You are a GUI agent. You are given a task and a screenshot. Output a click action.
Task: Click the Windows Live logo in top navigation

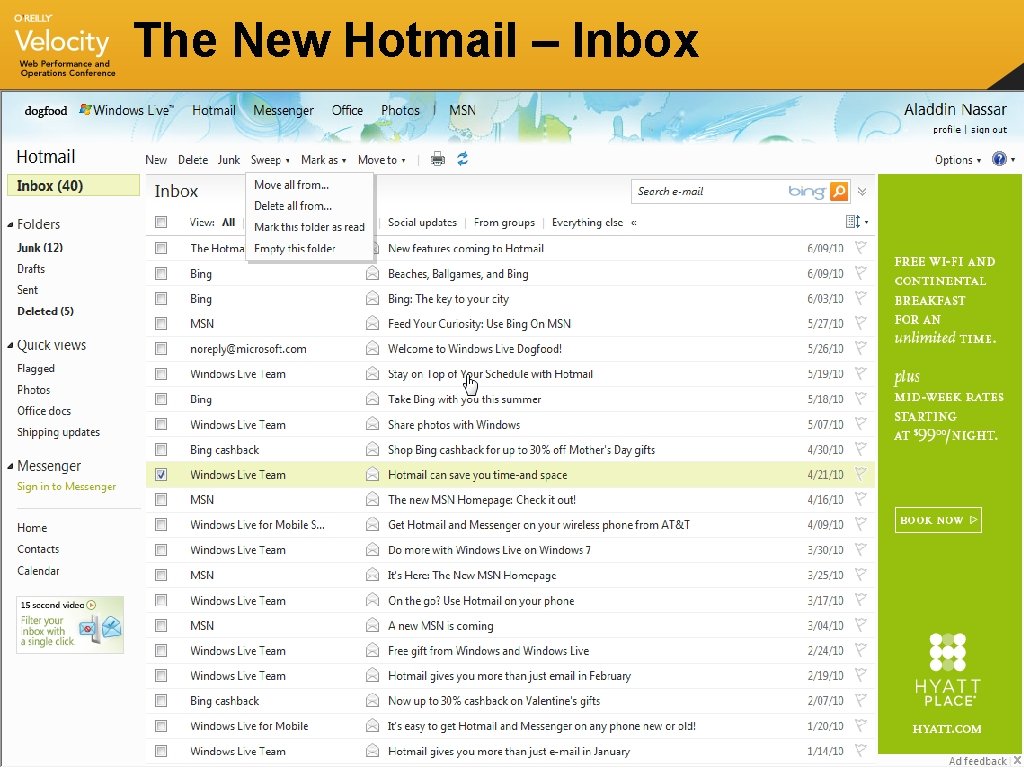[x=120, y=110]
